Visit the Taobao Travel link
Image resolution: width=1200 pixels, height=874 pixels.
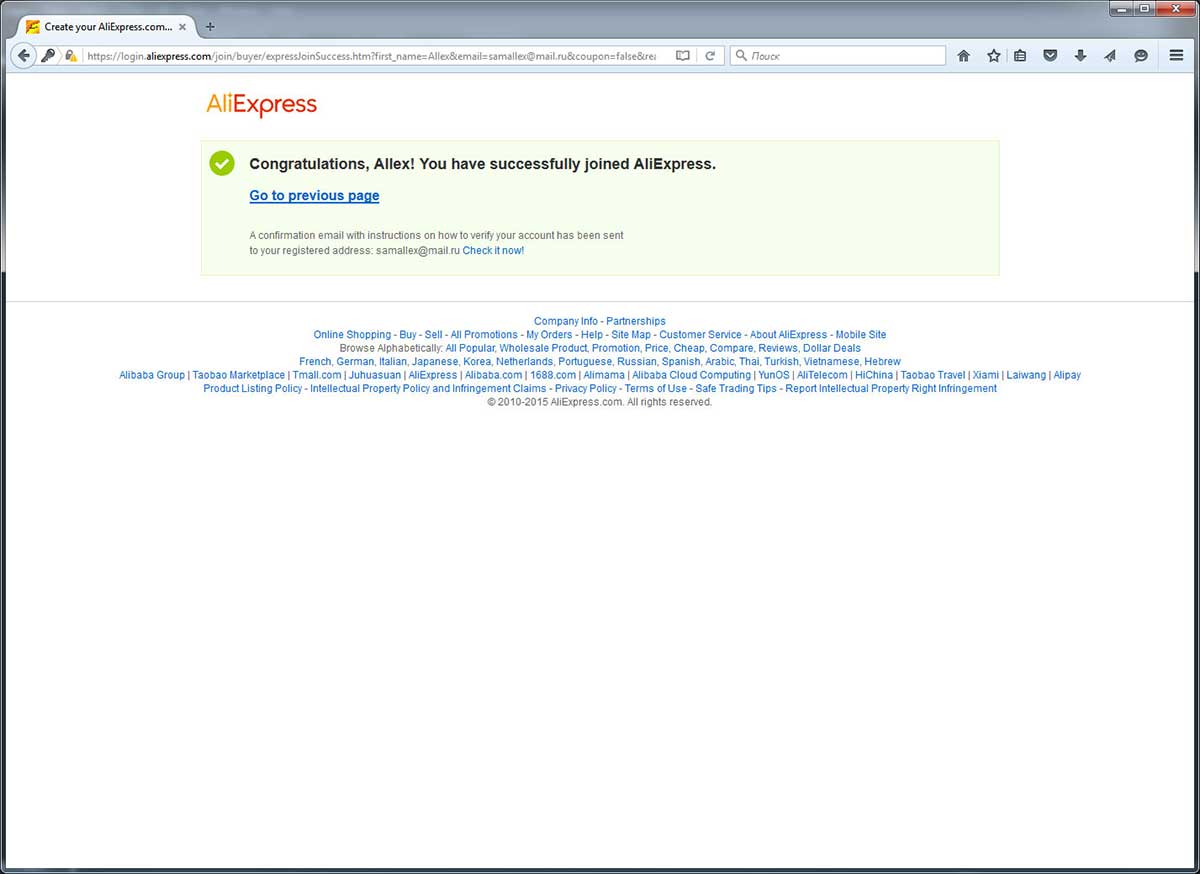coord(933,375)
